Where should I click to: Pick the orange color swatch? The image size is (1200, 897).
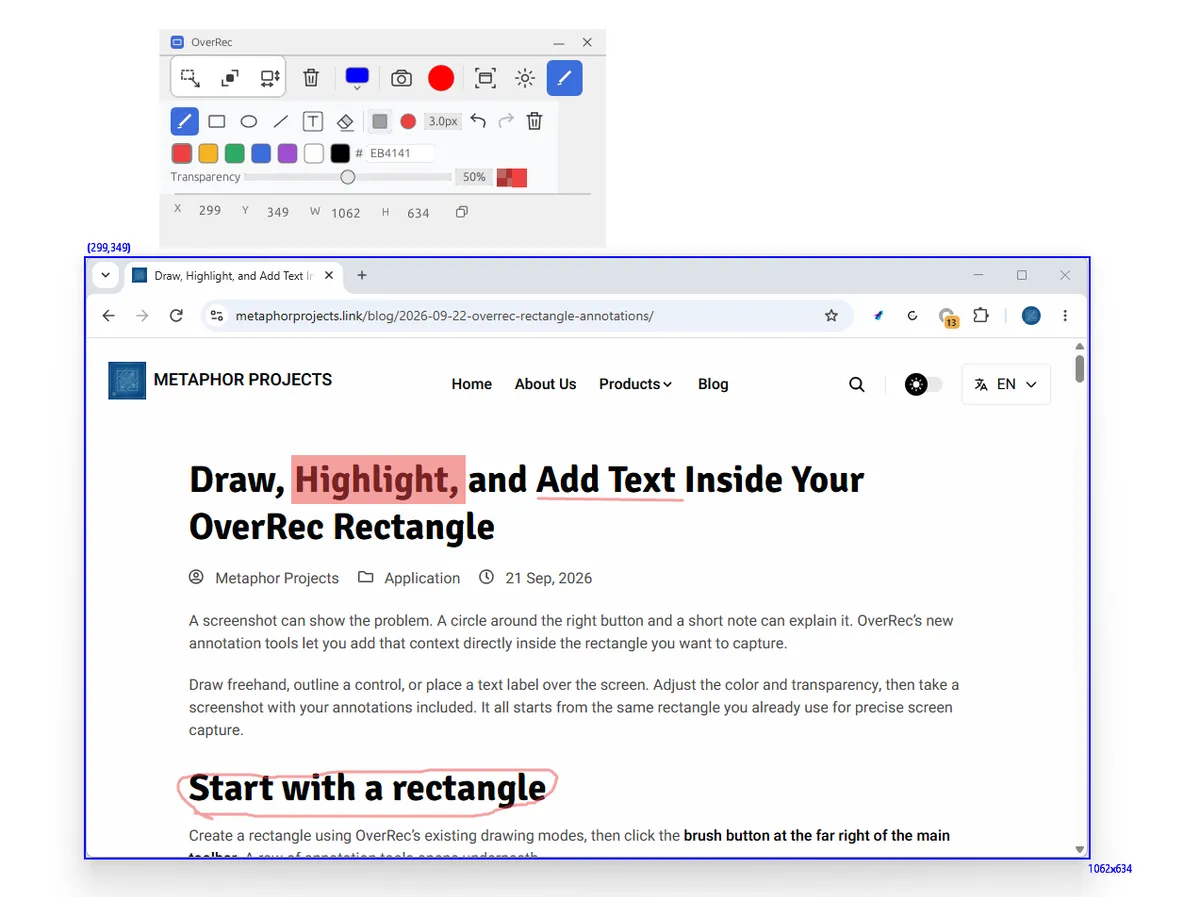pos(208,153)
